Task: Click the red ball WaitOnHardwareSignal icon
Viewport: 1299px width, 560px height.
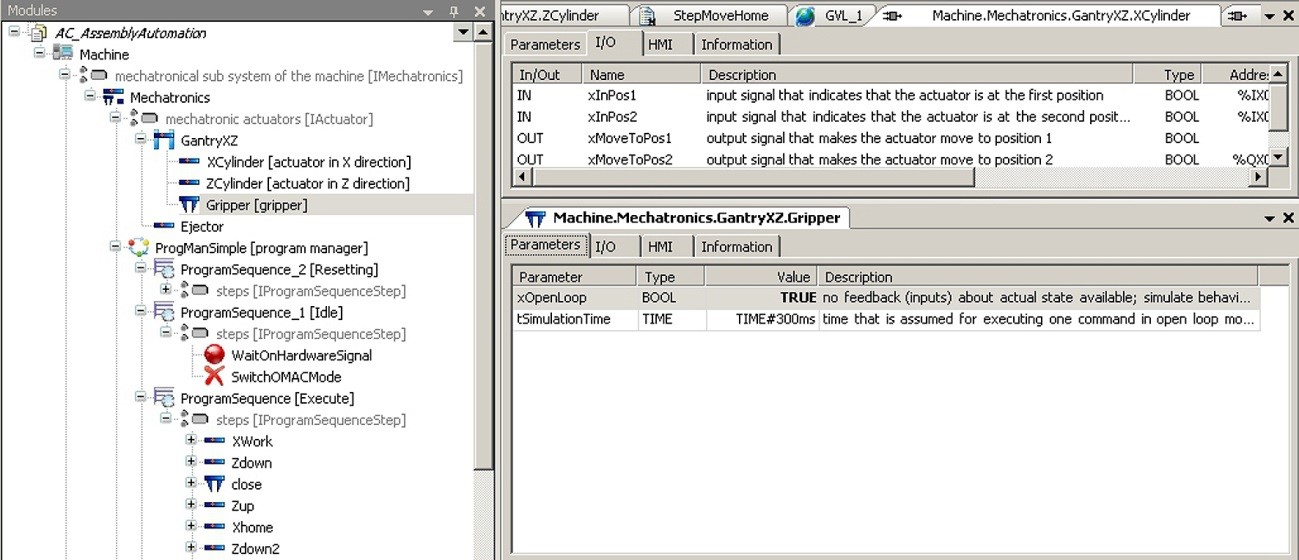Action: pos(214,355)
